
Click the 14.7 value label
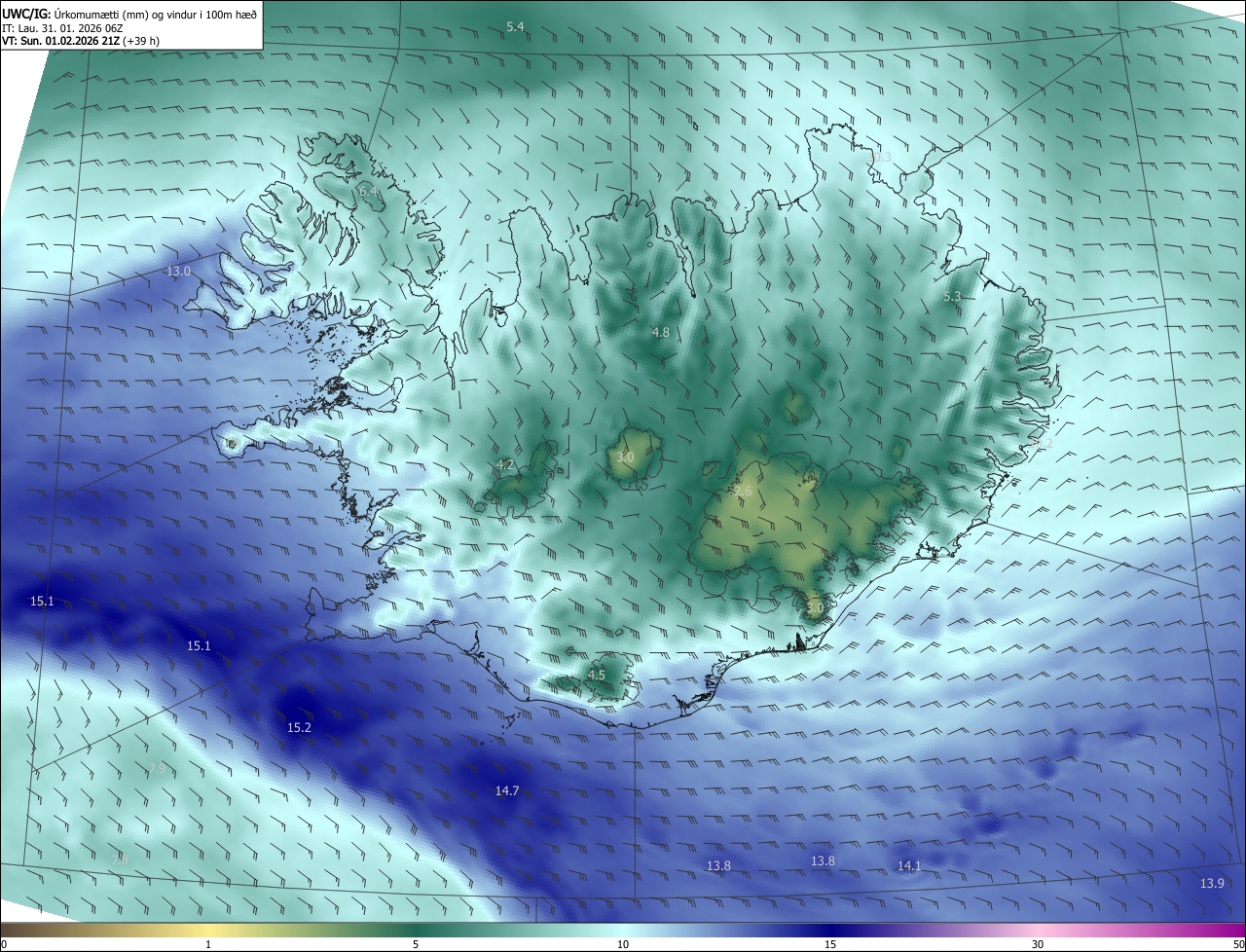(507, 790)
